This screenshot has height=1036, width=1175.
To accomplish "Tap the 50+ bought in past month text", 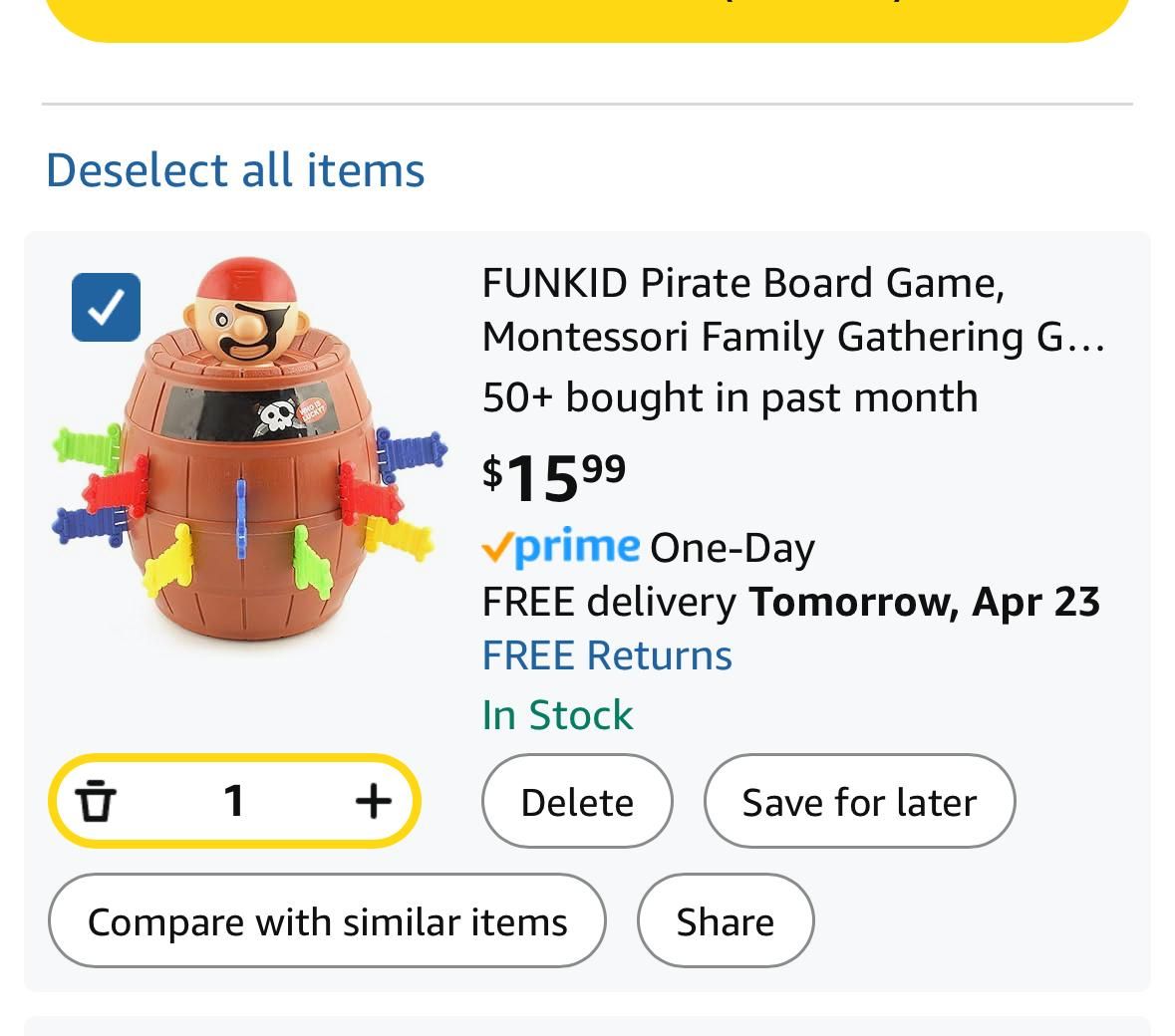I will point(730,397).
